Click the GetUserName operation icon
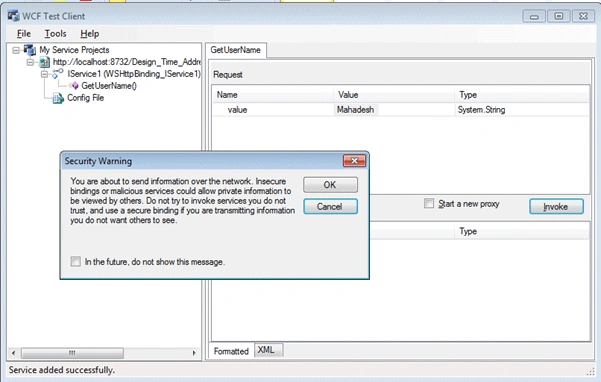This screenshot has width=601, height=382. [x=75, y=86]
